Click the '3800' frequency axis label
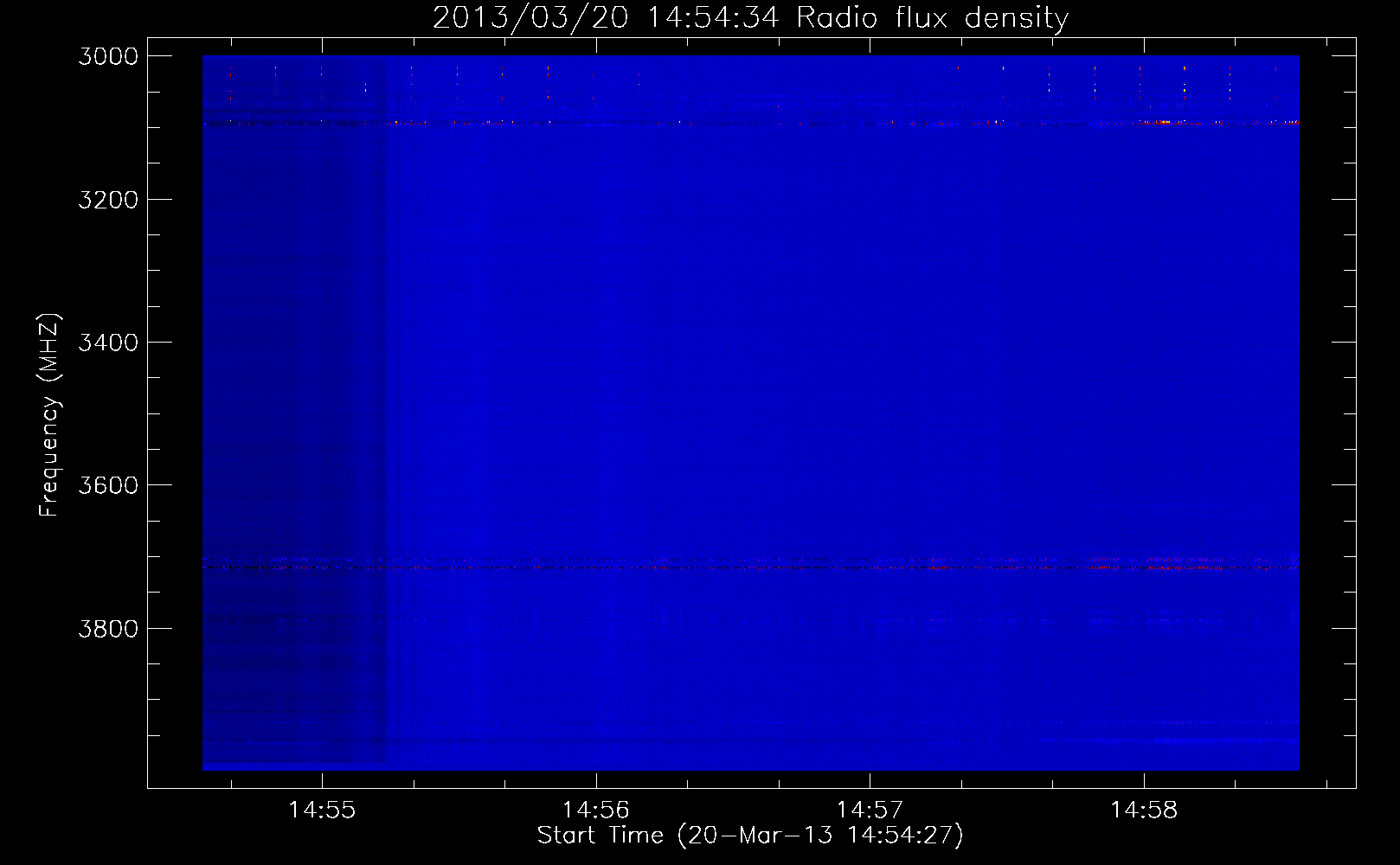 coord(108,629)
